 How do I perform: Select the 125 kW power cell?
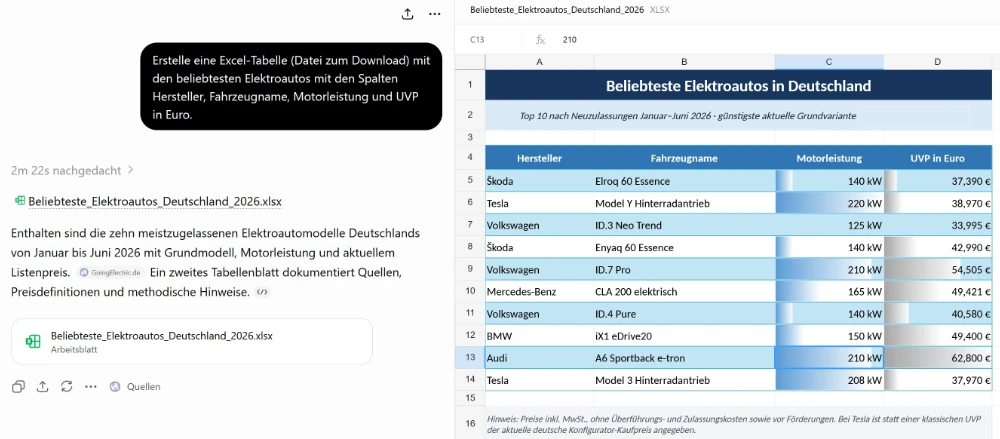(x=829, y=225)
